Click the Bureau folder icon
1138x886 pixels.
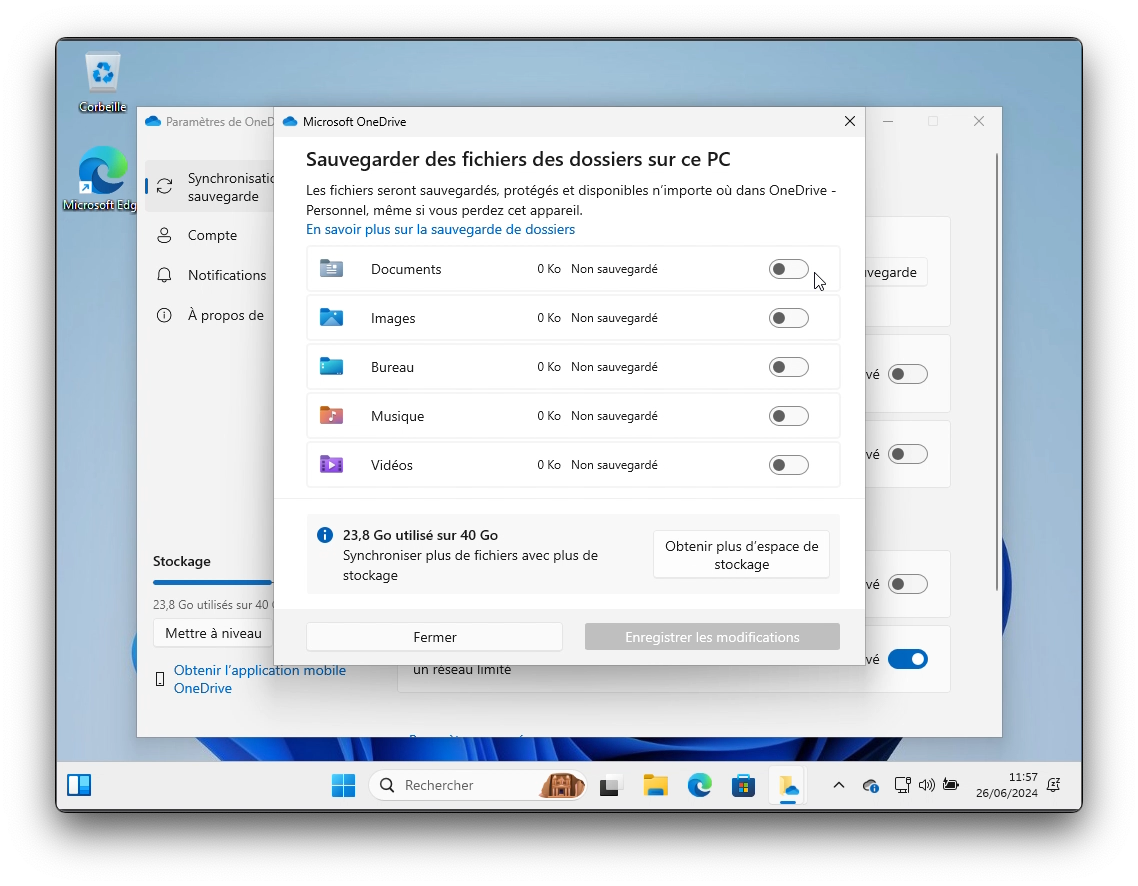pyautogui.click(x=331, y=367)
